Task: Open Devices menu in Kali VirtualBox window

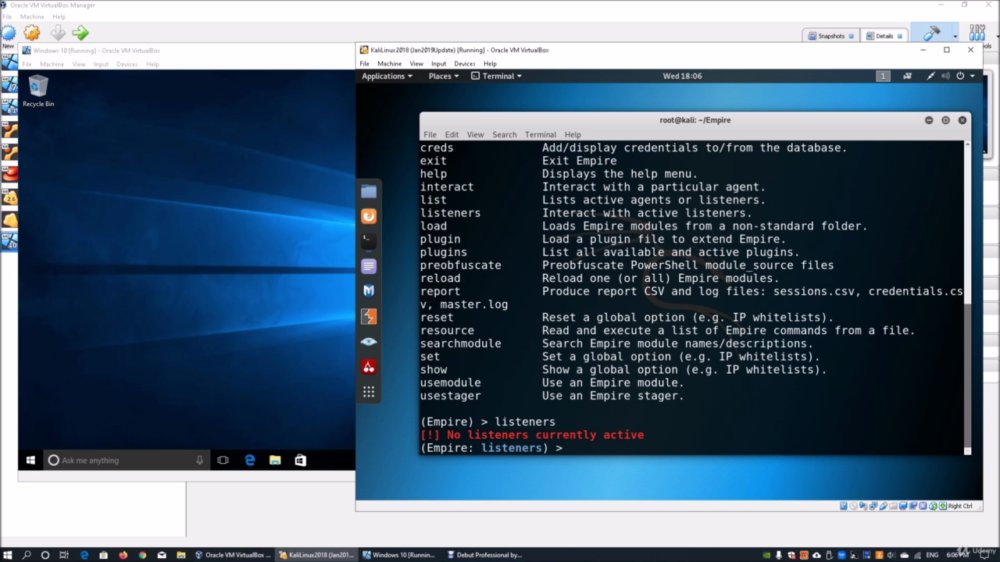Action: tap(464, 64)
